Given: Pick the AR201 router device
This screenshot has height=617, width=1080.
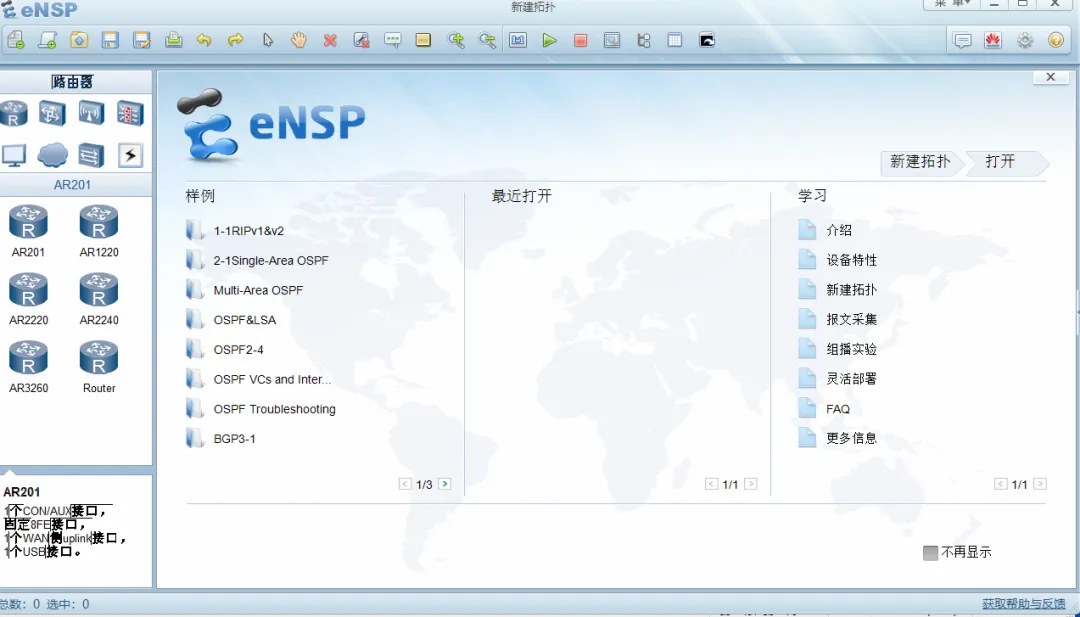Looking at the screenshot, I should coord(28,231).
